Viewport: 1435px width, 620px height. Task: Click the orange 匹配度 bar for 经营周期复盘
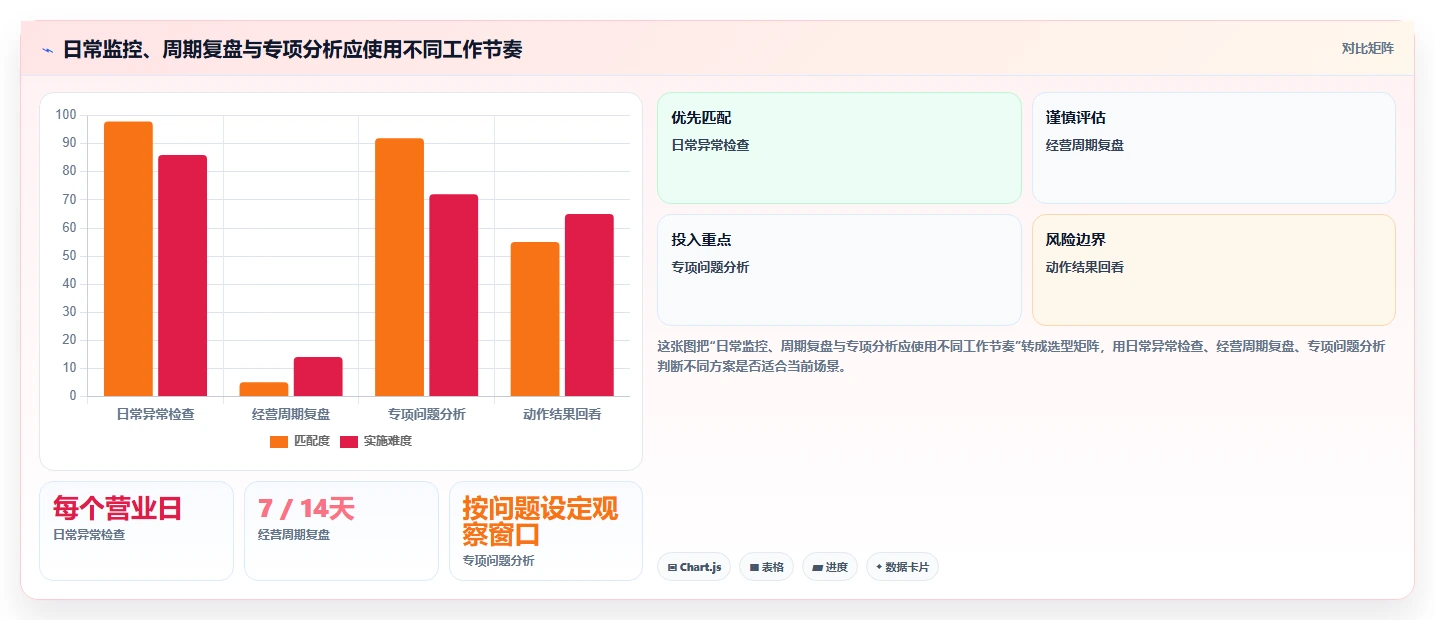[264, 389]
